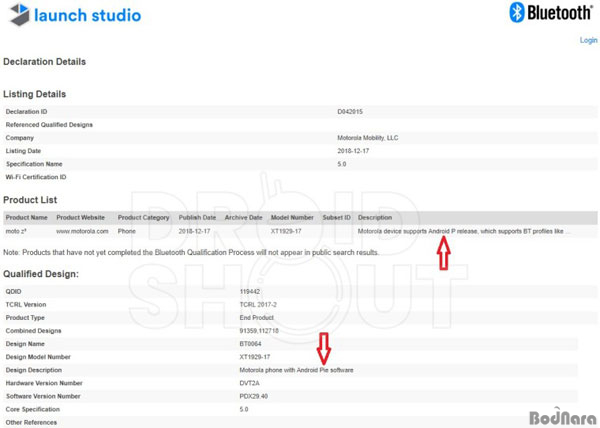Click the Declaration Details heading

click(x=44, y=62)
